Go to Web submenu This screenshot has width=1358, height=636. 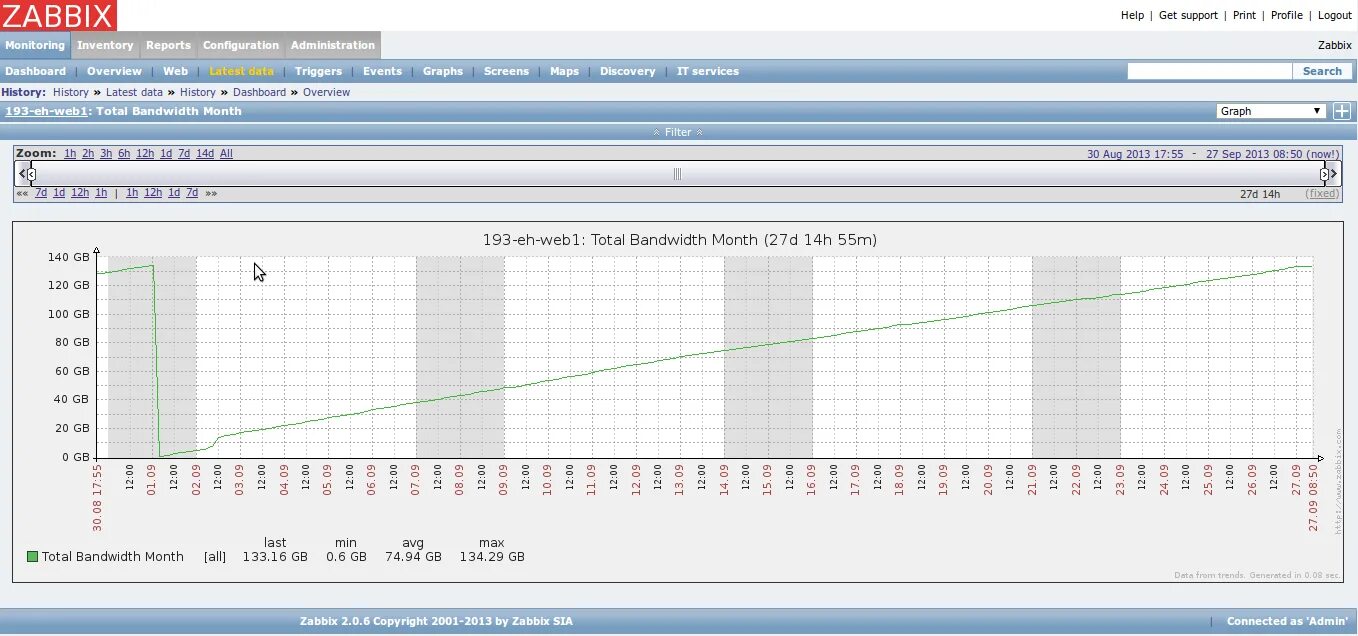point(176,71)
